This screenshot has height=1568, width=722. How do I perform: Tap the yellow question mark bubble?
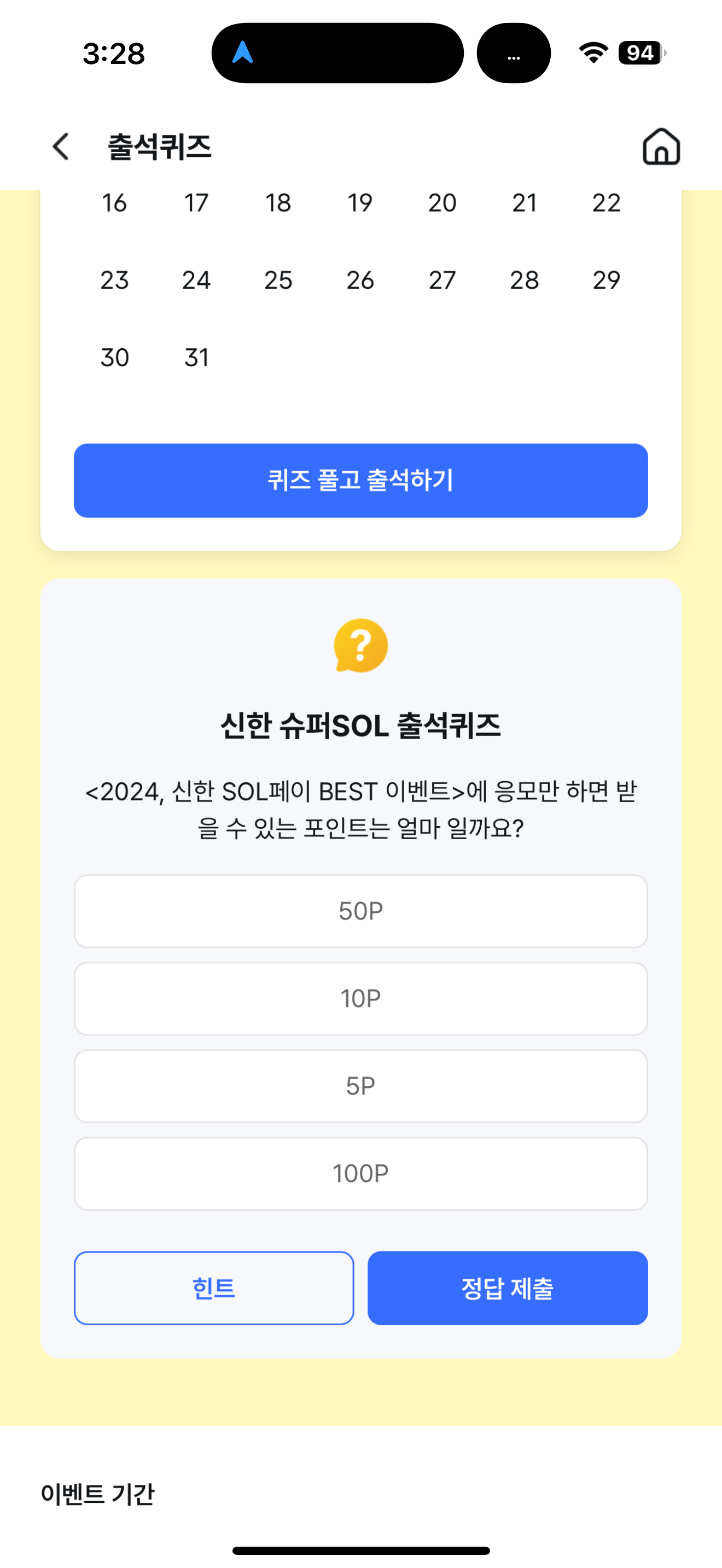(361, 645)
